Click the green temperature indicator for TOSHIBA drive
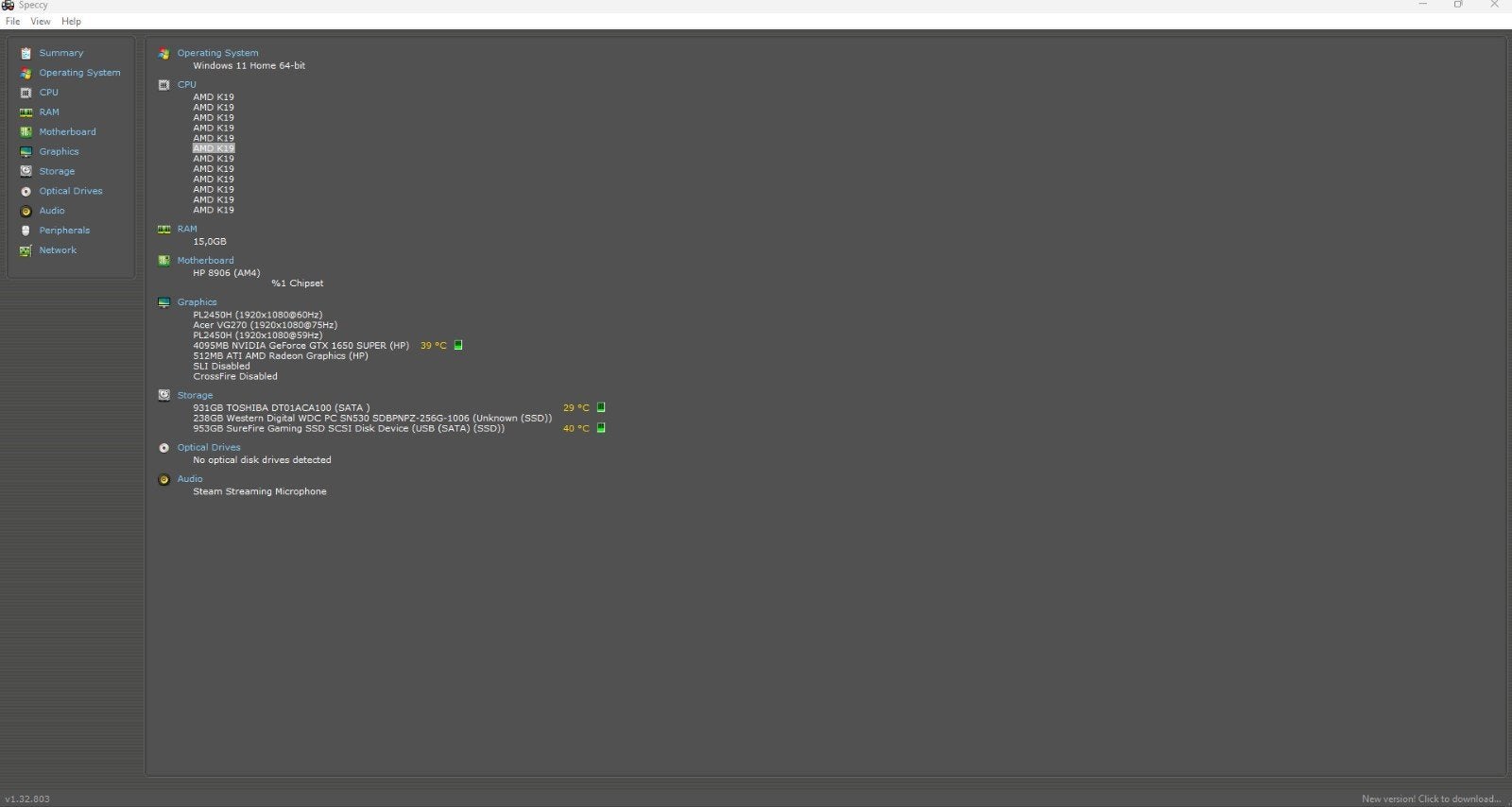The image size is (1512, 807). [x=601, y=407]
